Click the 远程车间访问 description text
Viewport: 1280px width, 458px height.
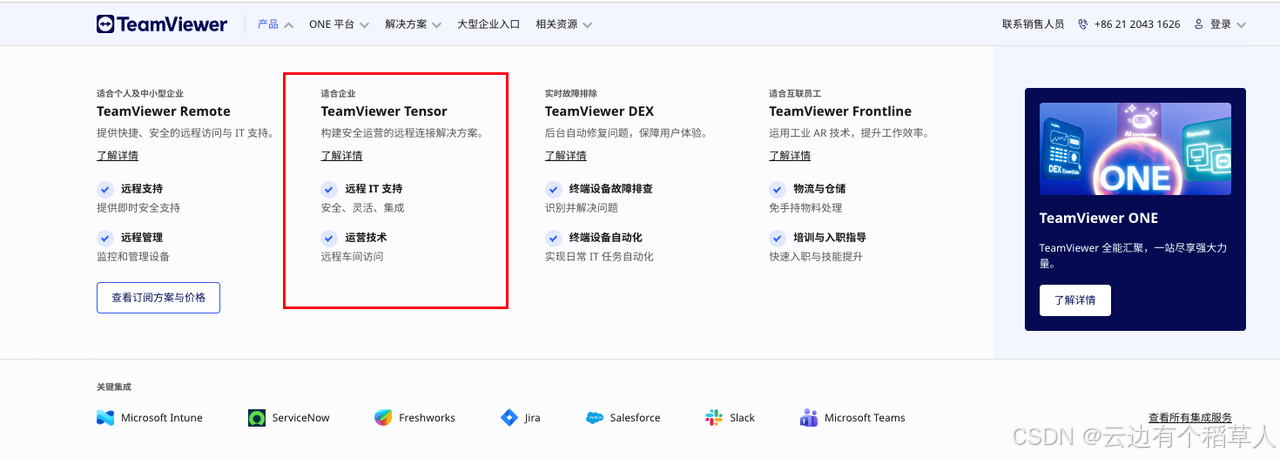point(352,257)
